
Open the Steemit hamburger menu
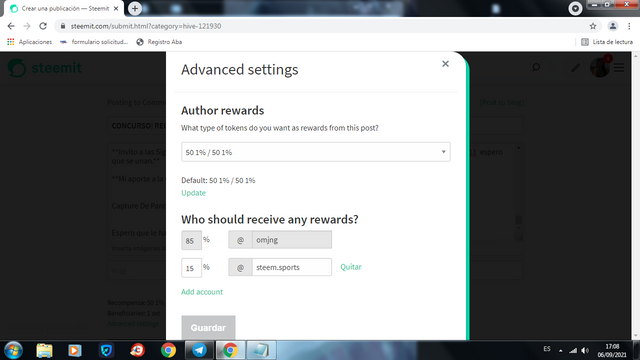pos(619,68)
